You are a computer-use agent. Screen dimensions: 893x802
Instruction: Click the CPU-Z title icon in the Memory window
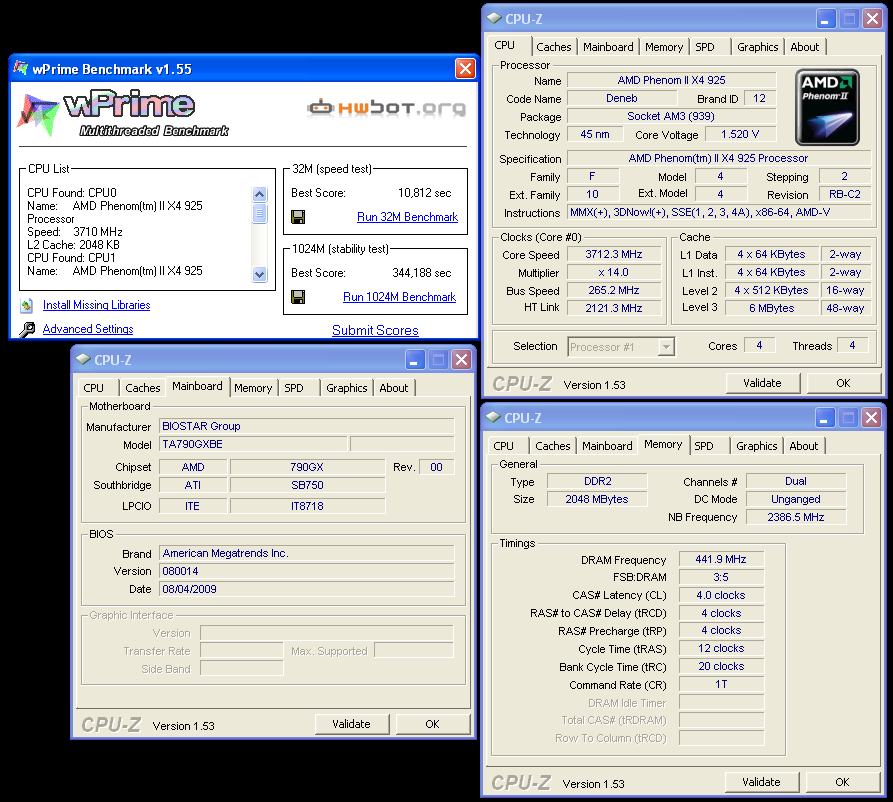(494, 418)
